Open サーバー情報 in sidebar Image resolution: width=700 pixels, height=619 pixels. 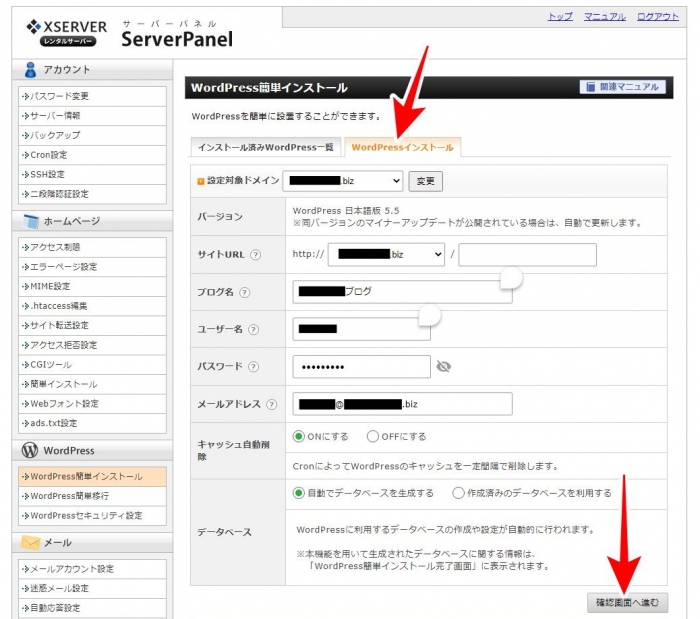click(x=92, y=116)
